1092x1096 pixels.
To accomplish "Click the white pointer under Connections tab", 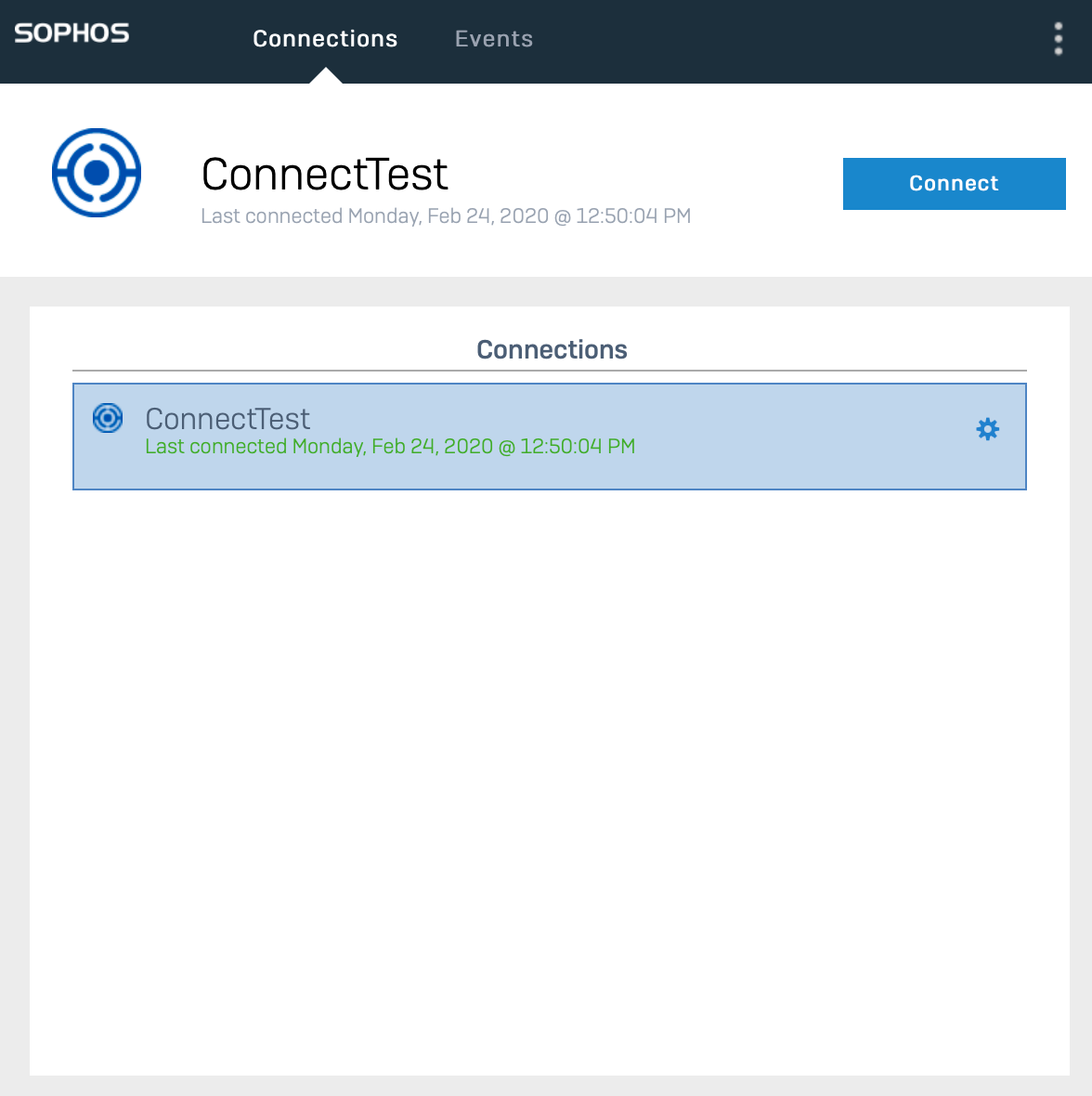I will click(x=326, y=76).
